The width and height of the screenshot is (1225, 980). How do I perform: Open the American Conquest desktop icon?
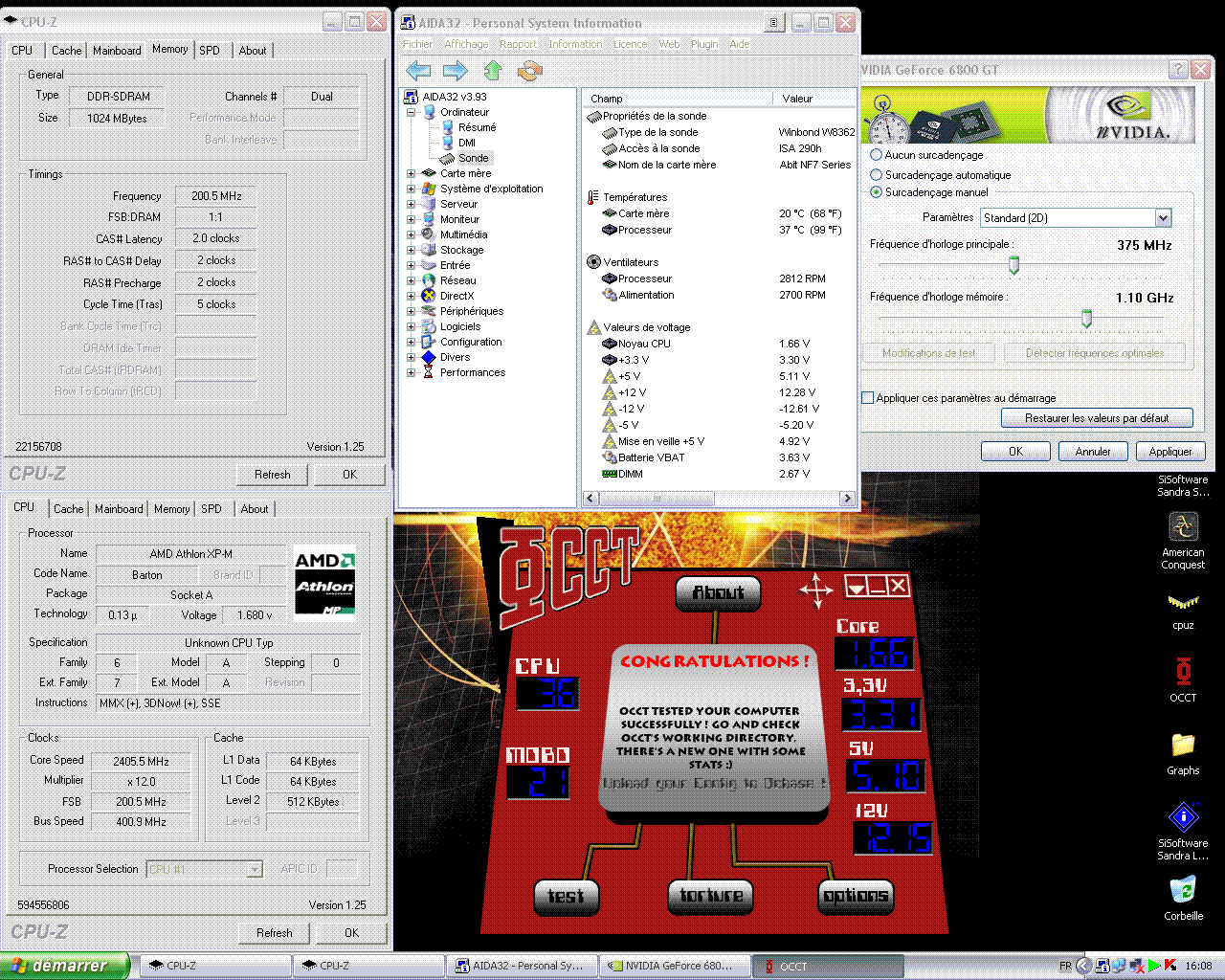pyautogui.click(x=1183, y=527)
